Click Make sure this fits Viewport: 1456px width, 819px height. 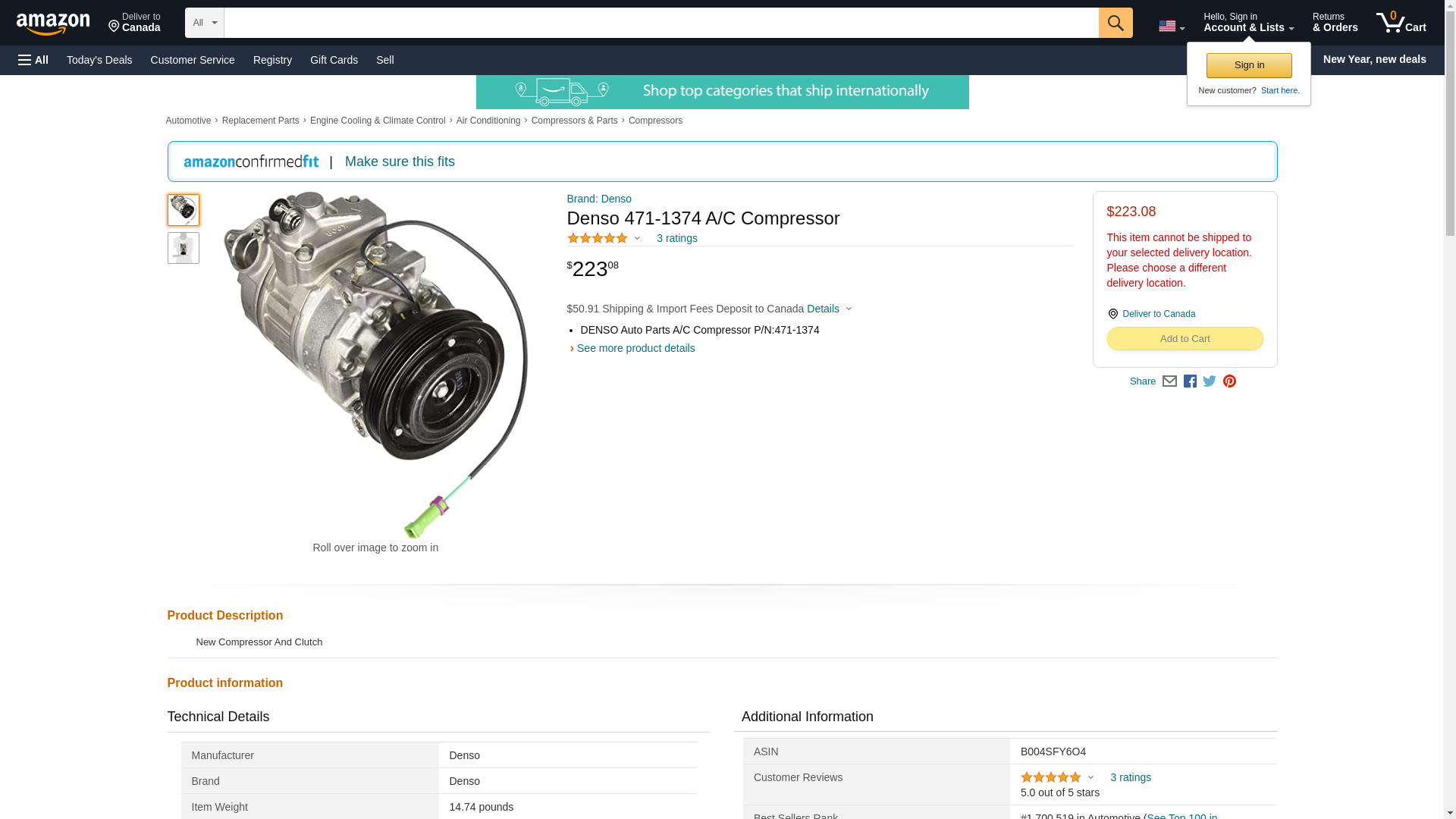tap(400, 162)
